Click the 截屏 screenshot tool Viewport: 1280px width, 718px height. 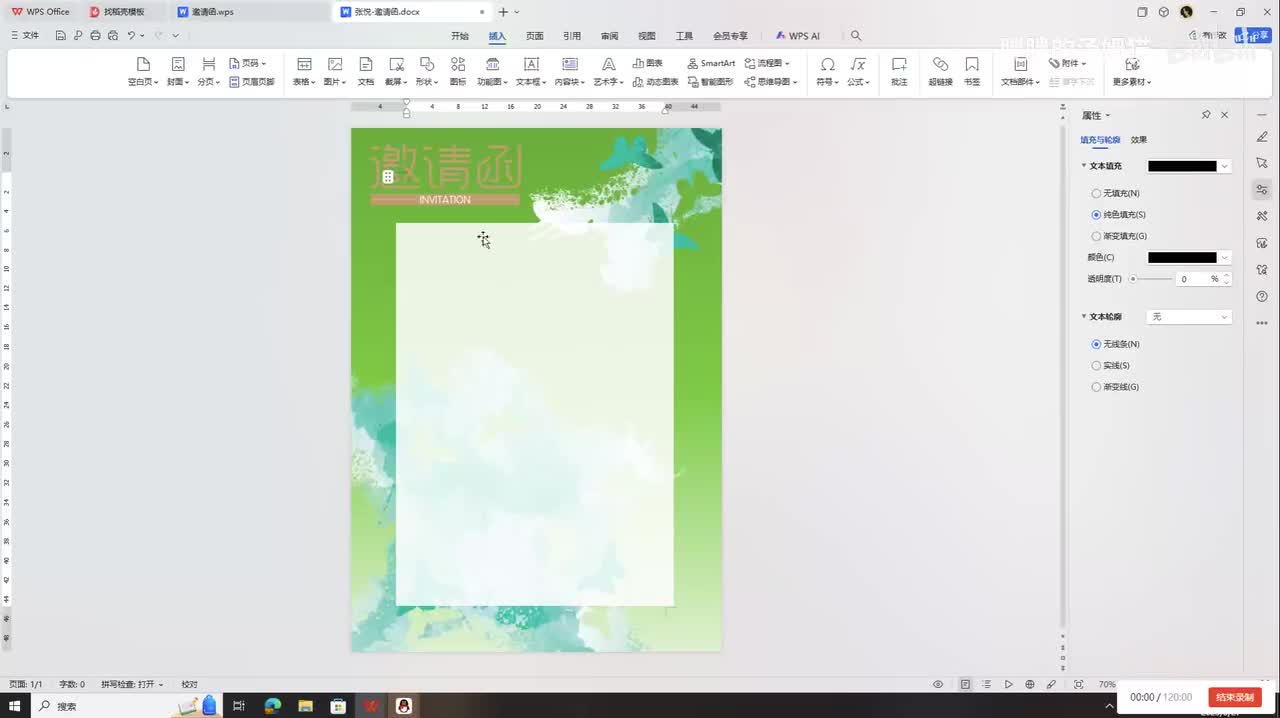[x=396, y=71]
